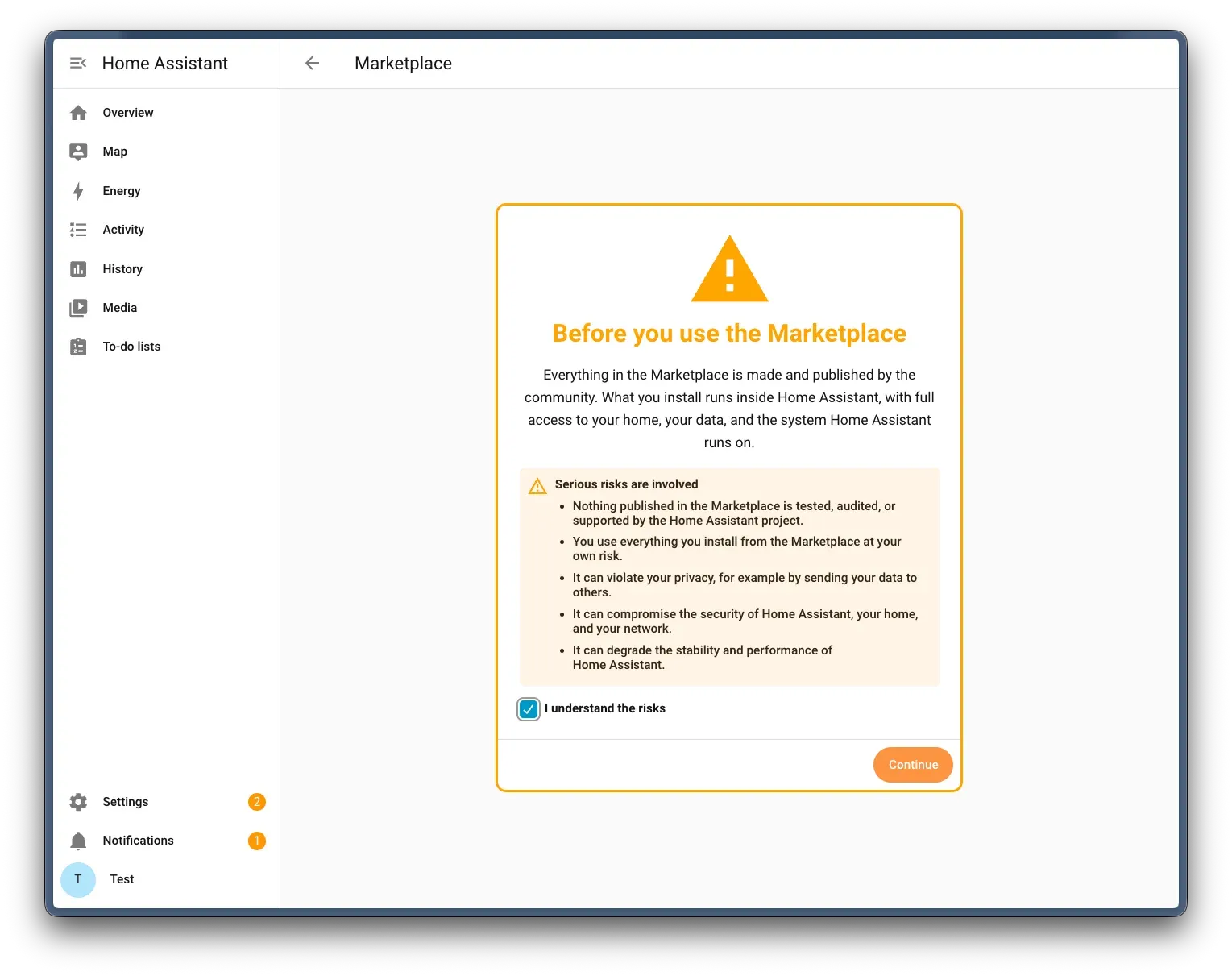This screenshot has height=976, width=1232.
Task: Click 'Serious risks are involved' text
Action: 627,484
